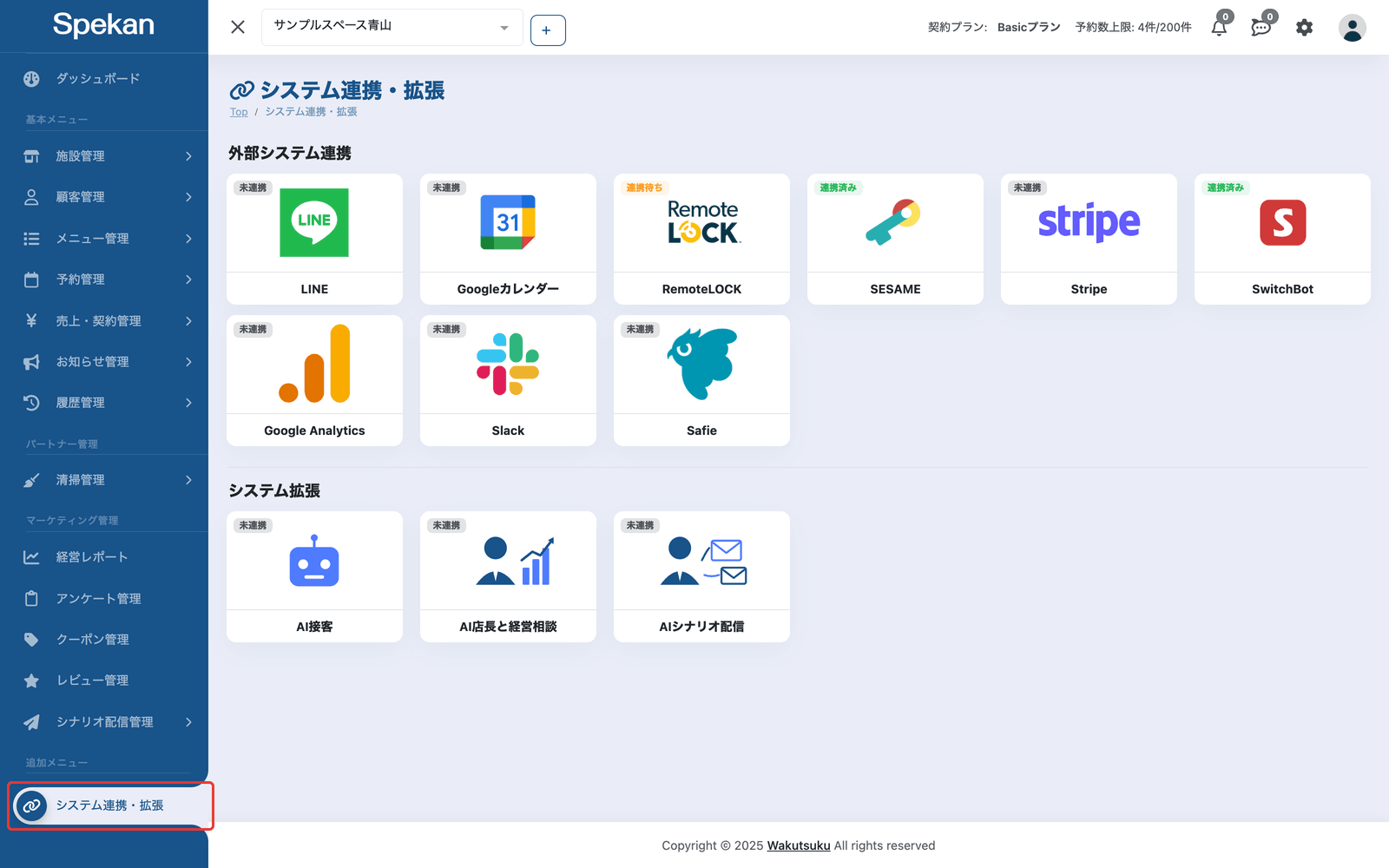
Task: Select the Google Analytics integration
Action: click(314, 380)
